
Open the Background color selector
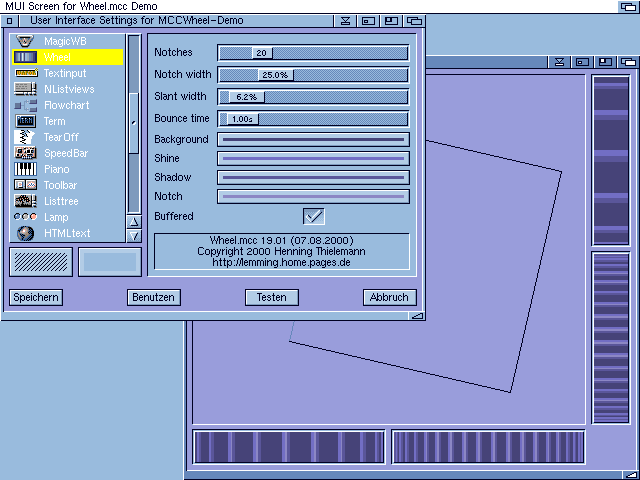(313, 140)
